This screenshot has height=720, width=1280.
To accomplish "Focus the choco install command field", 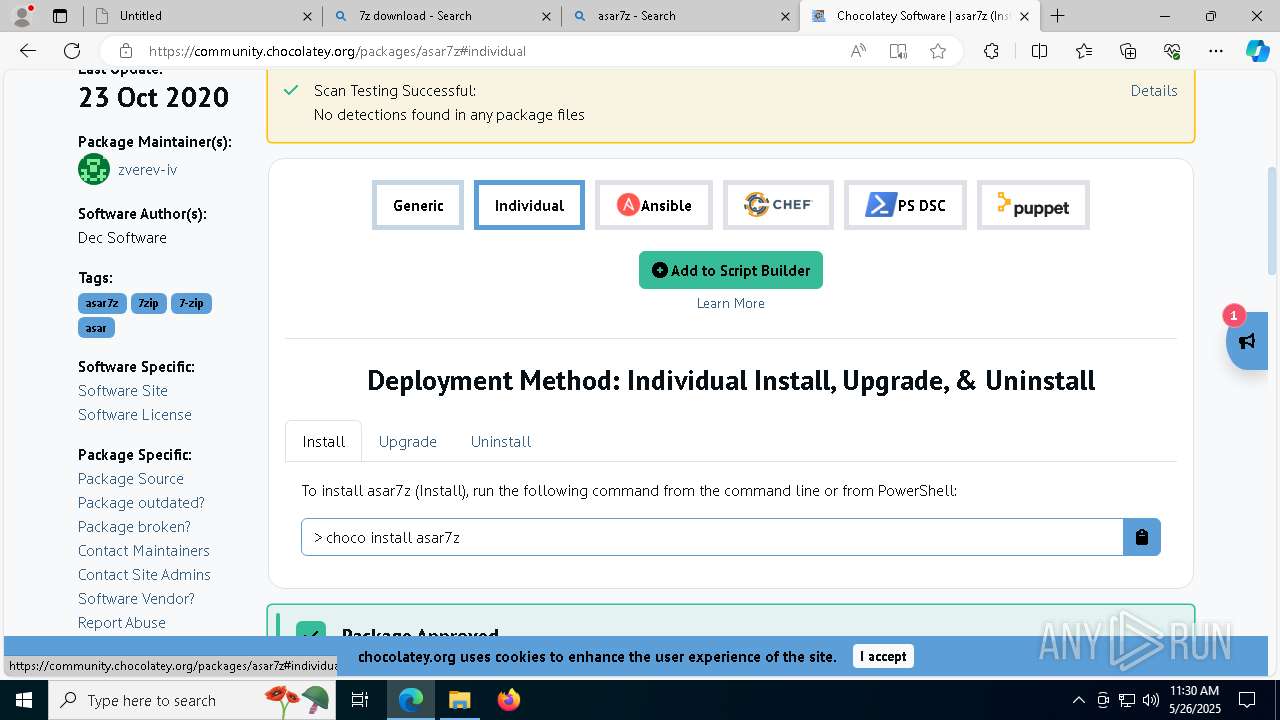I will 712,537.
